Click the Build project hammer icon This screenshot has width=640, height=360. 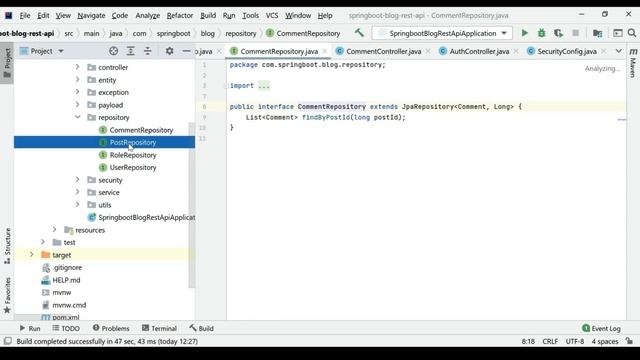coord(359,33)
